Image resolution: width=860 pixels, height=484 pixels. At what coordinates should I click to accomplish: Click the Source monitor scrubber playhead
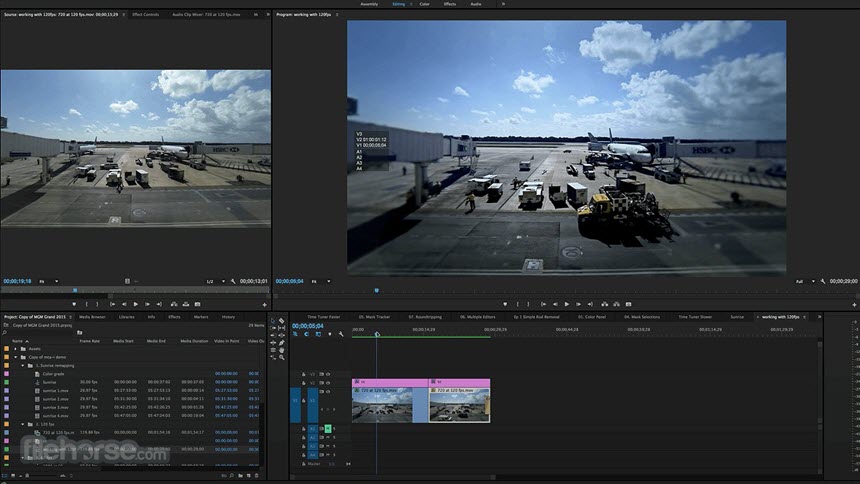(x=75, y=290)
